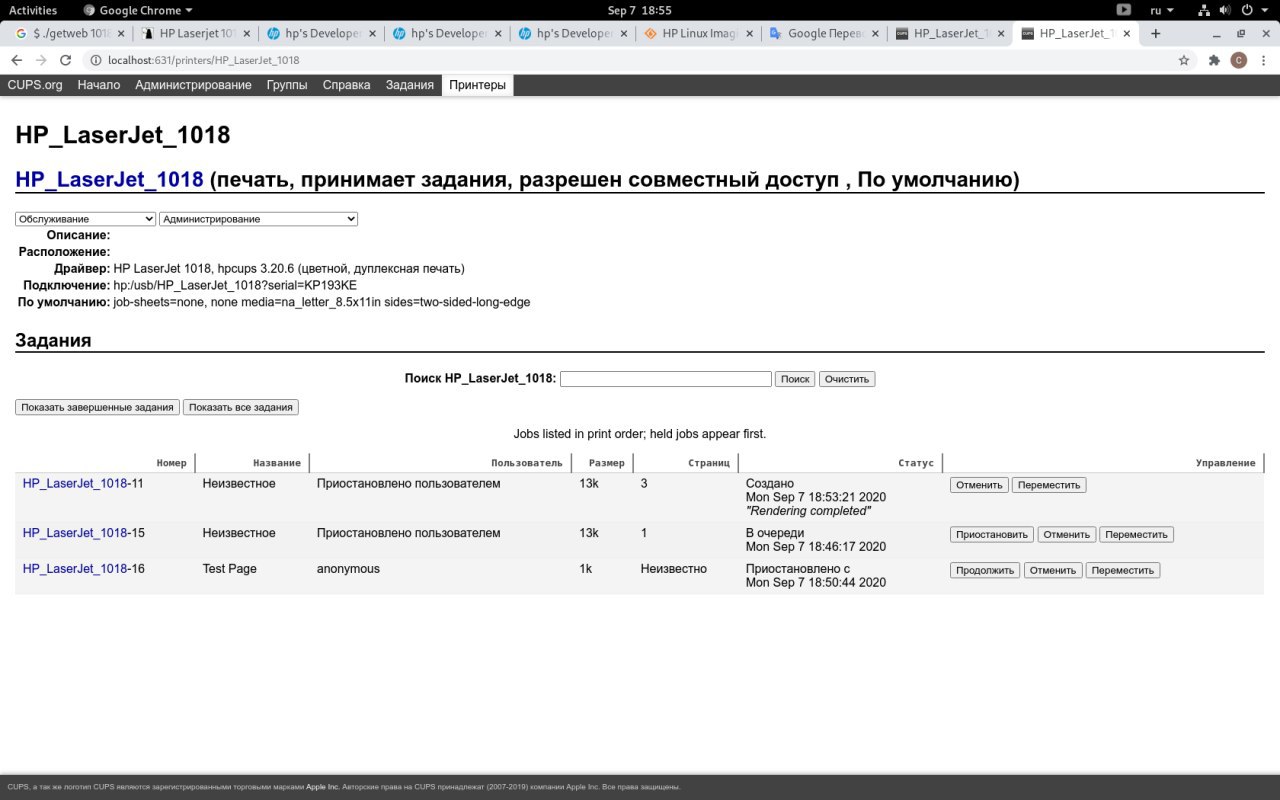Image resolution: width=1280 pixels, height=800 pixels.
Task: Open the network status icon in the top bar
Action: point(1204,10)
